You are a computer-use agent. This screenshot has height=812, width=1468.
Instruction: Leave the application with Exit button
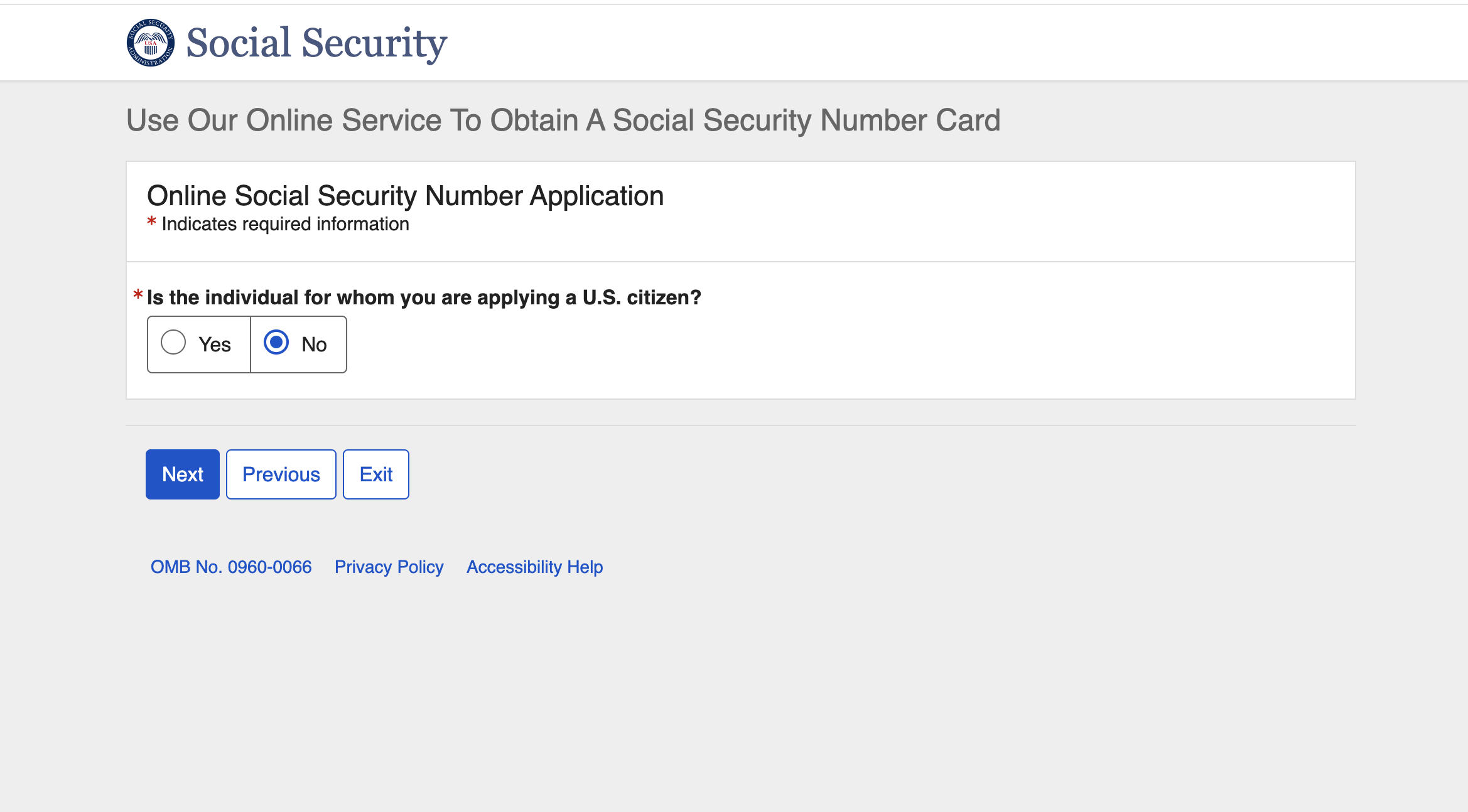coord(376,474)
